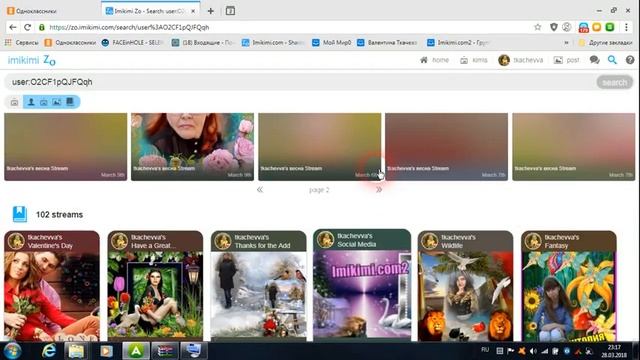The width and height of the screenshot is (640, 360).
Task: Close the Imikimi Zo browser tab
Action: pos(193,11)
